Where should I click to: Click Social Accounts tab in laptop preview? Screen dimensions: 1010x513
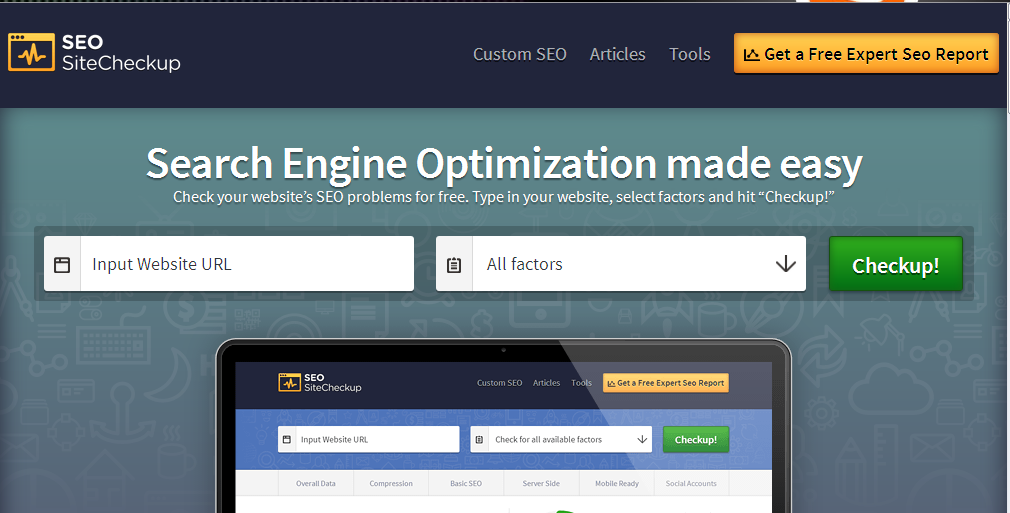(691, 483)
